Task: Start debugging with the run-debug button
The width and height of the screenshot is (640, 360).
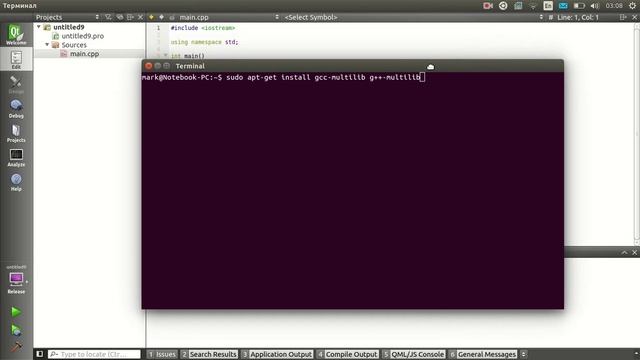Action: pyautogui.click(x=16, y=330)
